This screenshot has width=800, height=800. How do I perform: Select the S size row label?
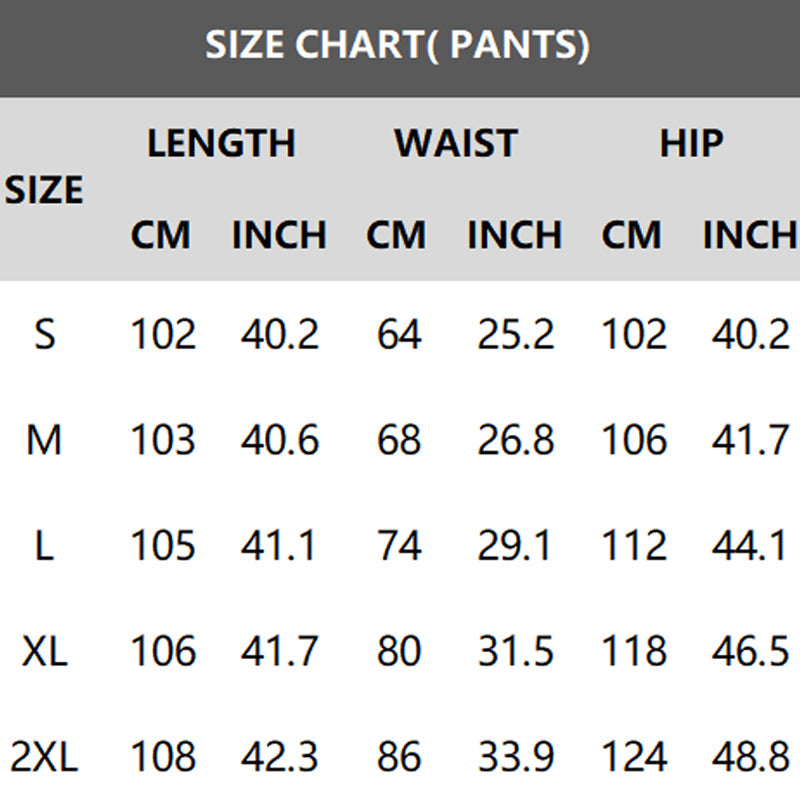[44, 334]
